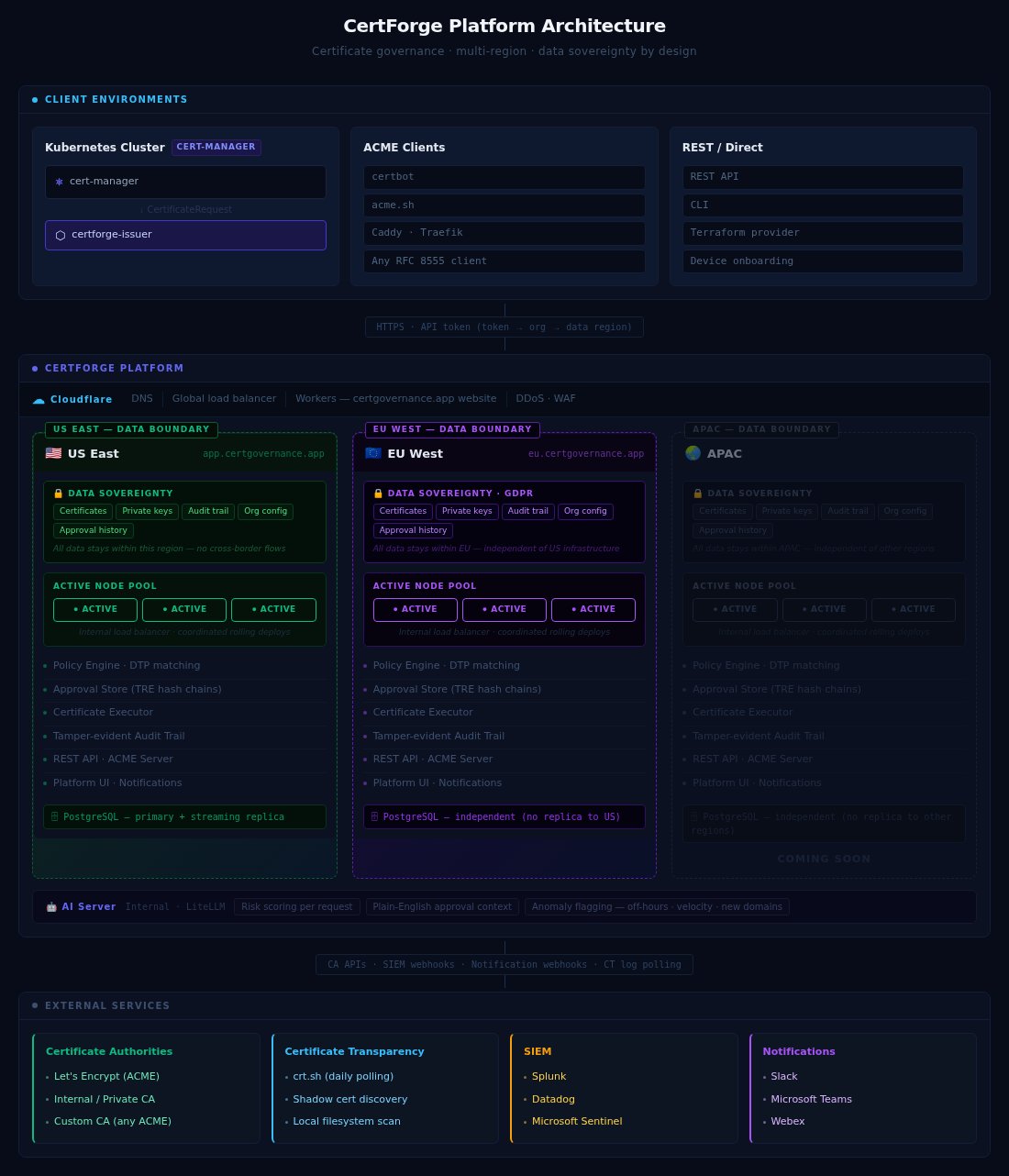Click the Device onboarding entry

pyautogui.click(x=823, y=261)
